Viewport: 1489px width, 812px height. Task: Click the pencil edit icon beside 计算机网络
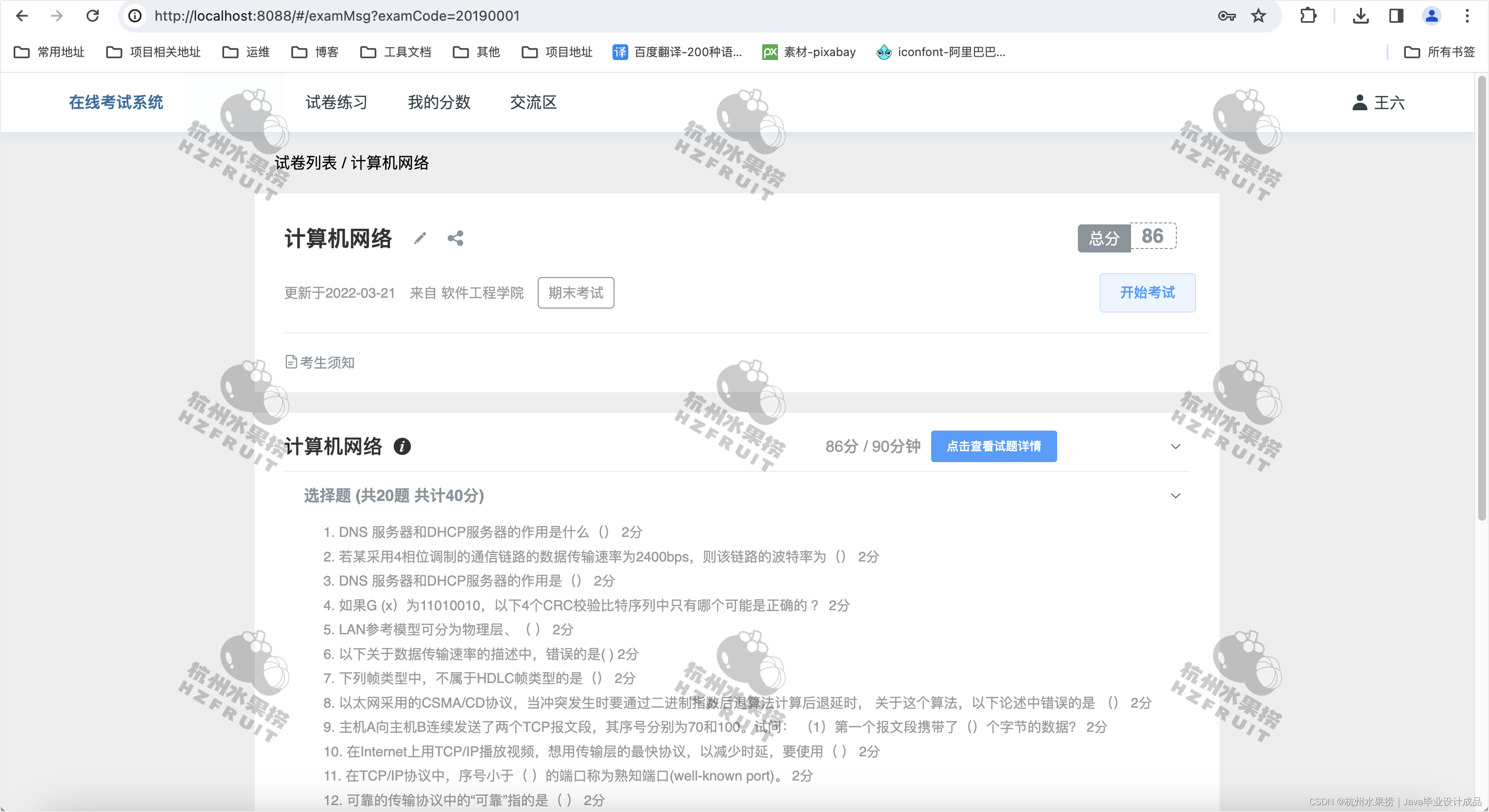[420, 238]
